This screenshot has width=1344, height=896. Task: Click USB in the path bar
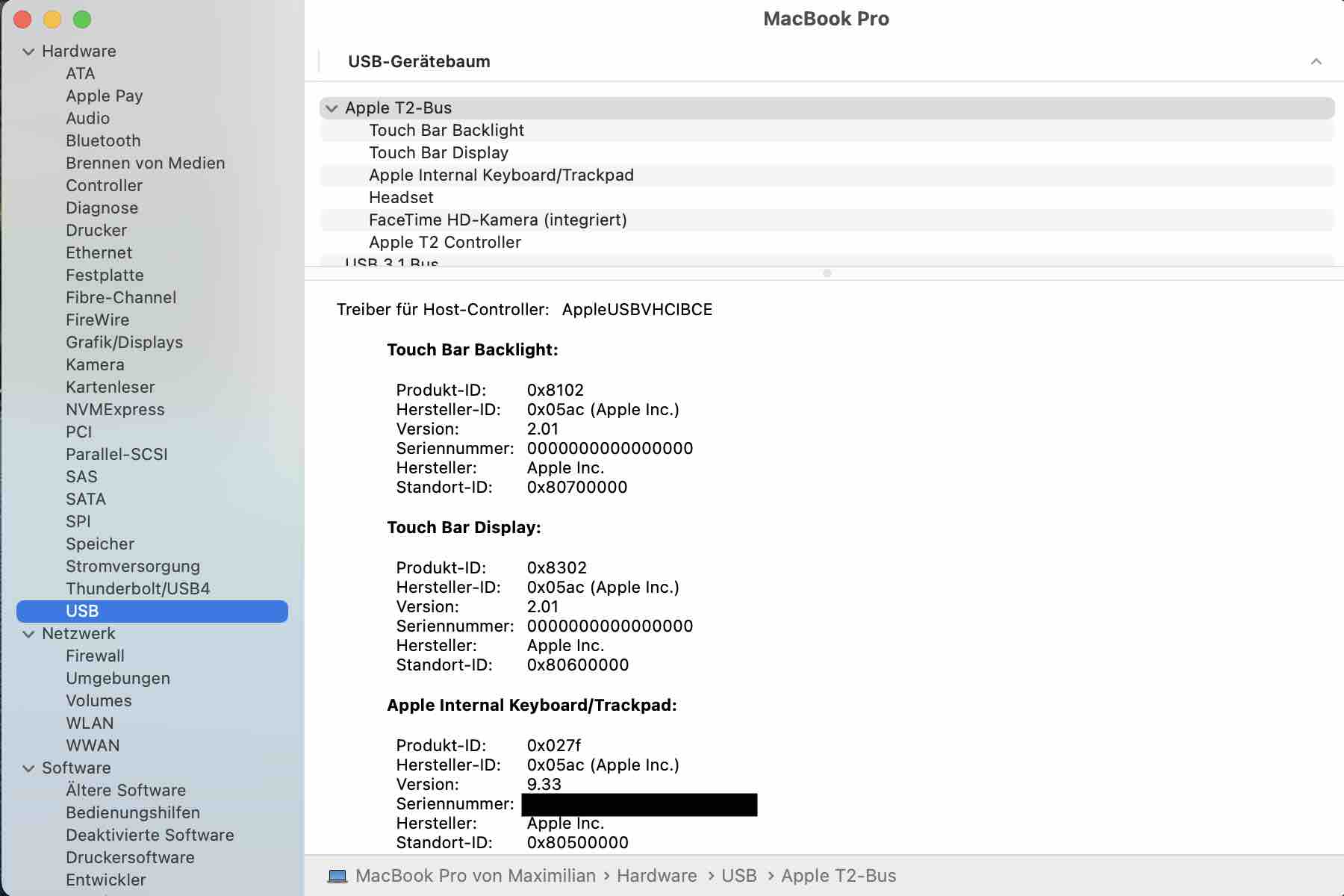(x=739, y=876)
